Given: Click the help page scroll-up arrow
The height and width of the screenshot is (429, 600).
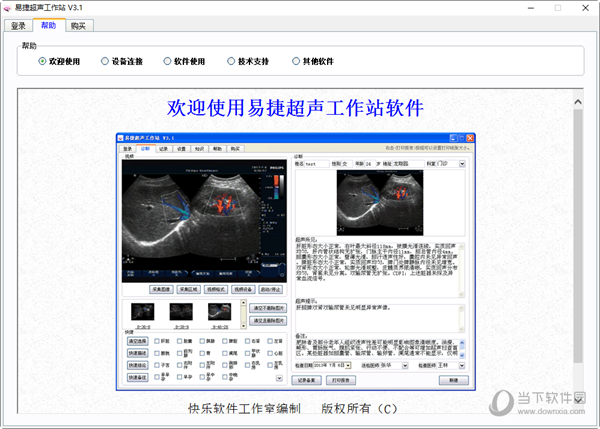Looking at the screenshot, I should click(x=578, y=102).
